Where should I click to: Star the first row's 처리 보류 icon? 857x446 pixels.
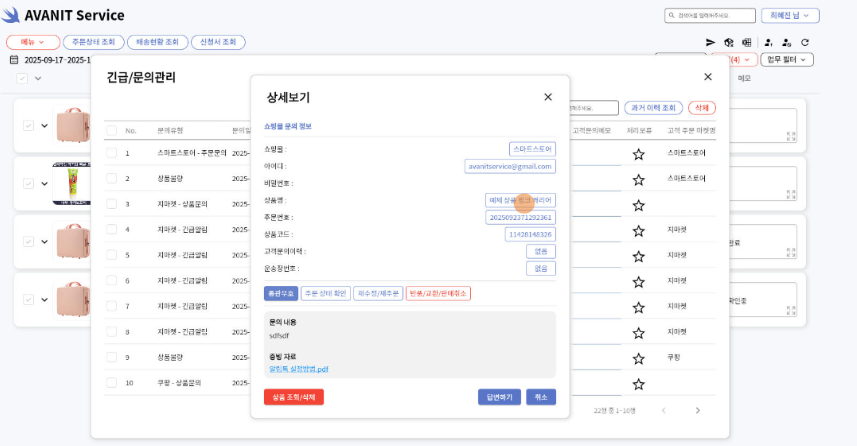pos(638,153)
